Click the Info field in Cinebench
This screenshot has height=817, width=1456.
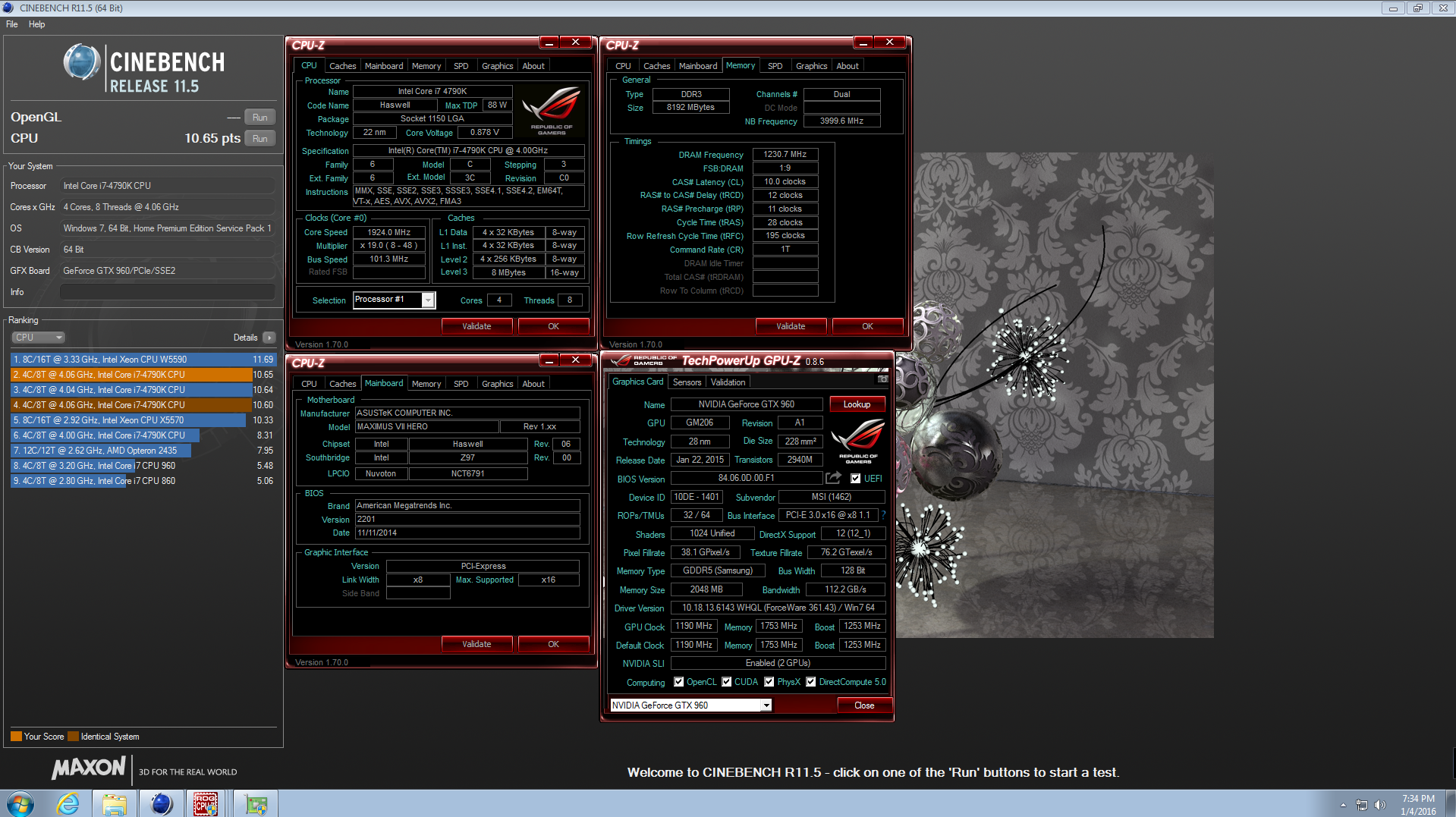[x=168, y=292]
